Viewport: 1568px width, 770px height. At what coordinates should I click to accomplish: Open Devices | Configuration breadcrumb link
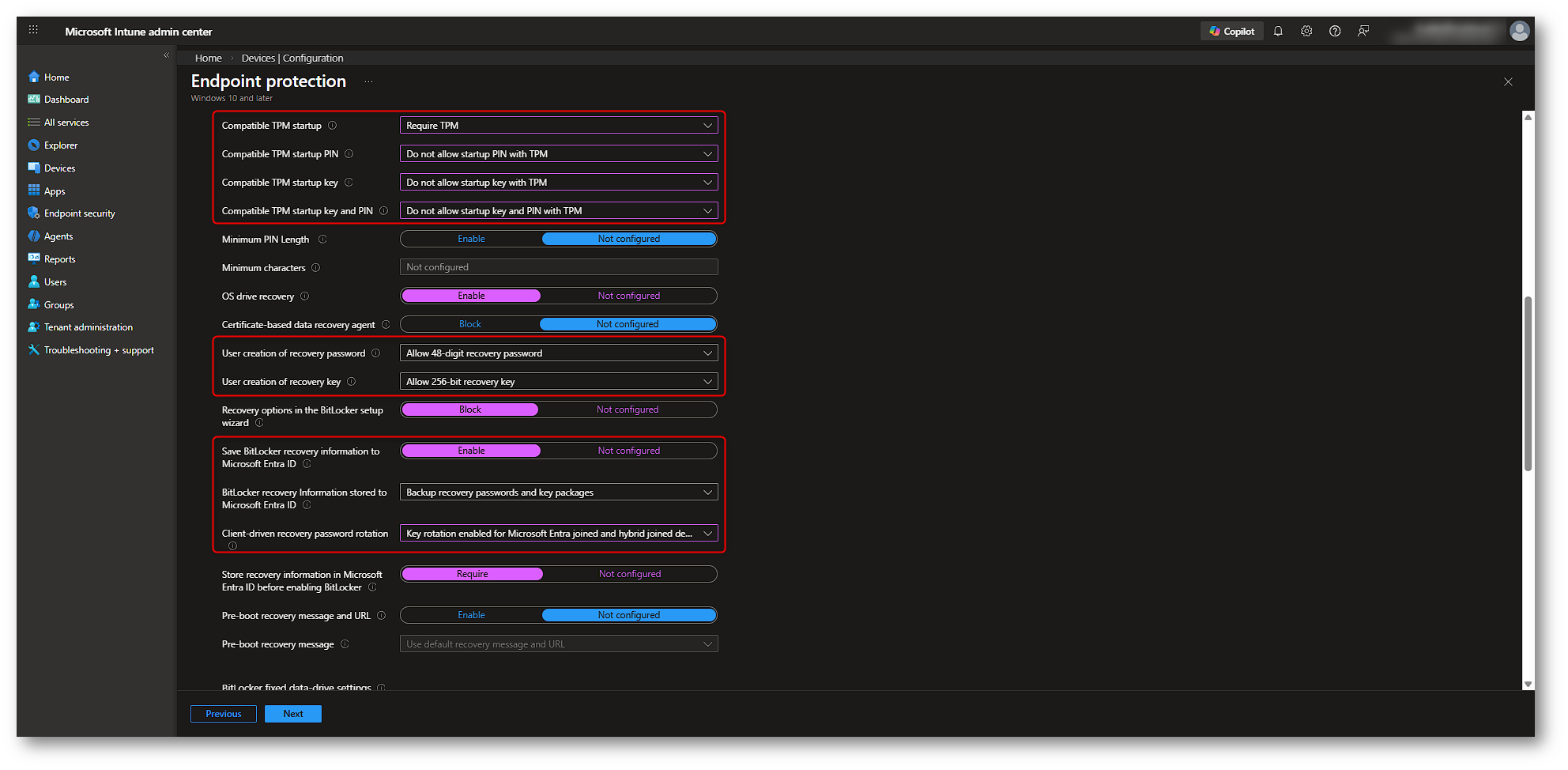pyautogui.click(x=292, y=59)
